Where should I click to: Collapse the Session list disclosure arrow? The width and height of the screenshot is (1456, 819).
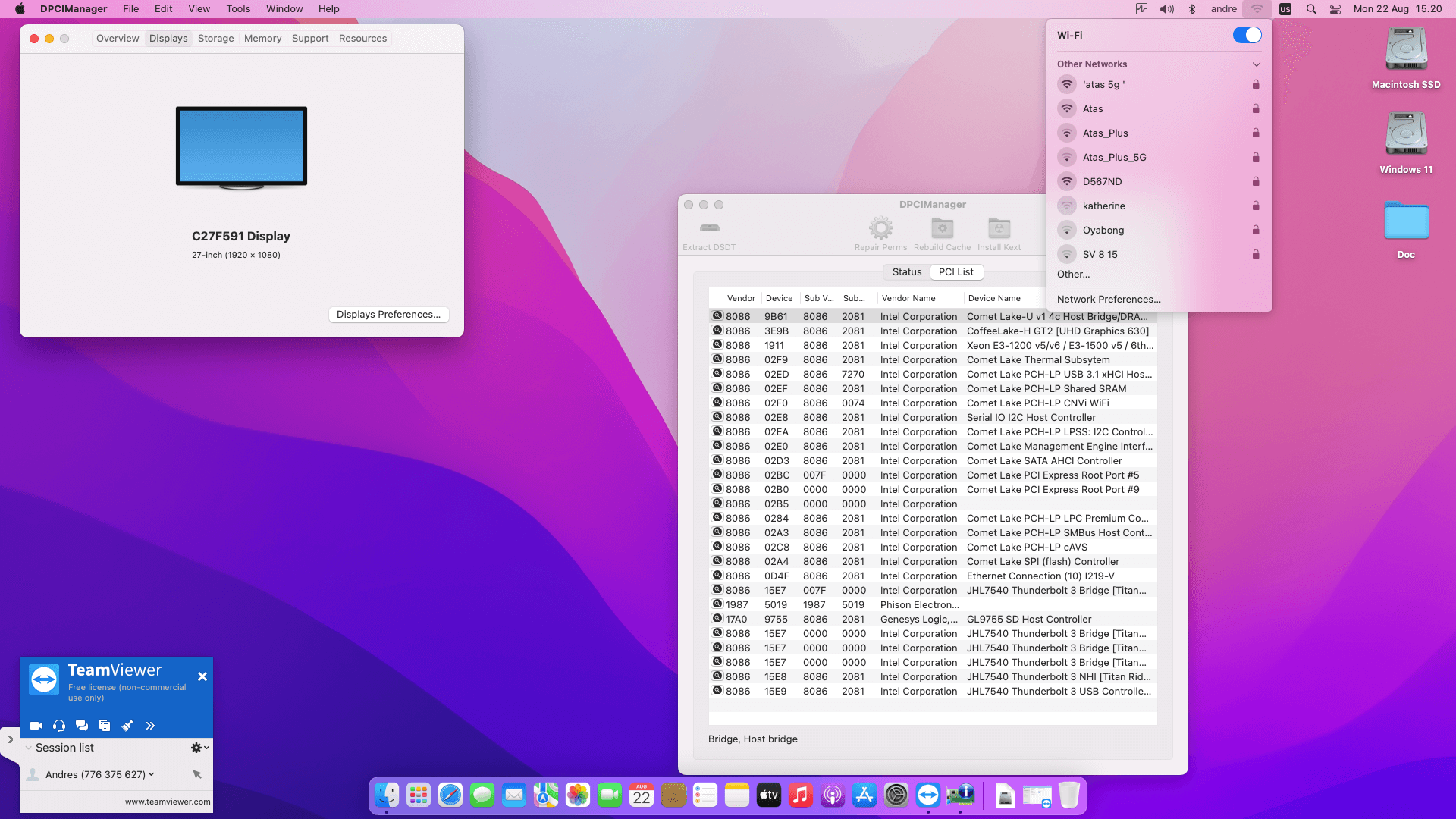click(x=29, y=748)
